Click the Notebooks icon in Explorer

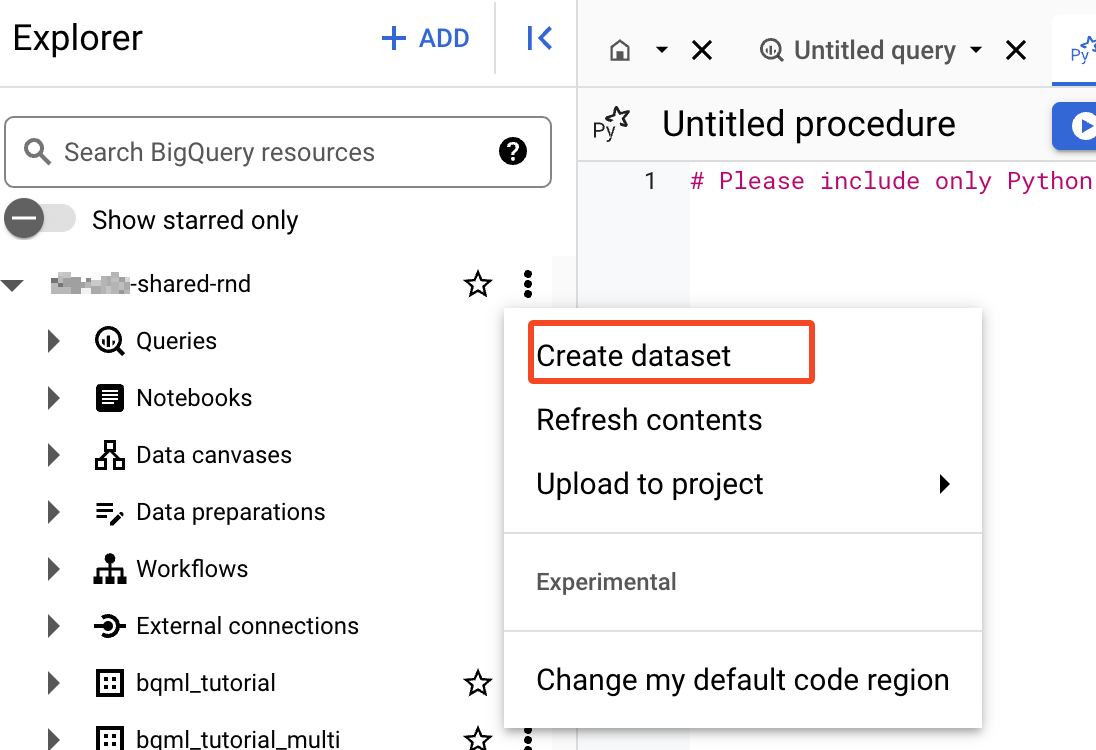pos(109,397)
